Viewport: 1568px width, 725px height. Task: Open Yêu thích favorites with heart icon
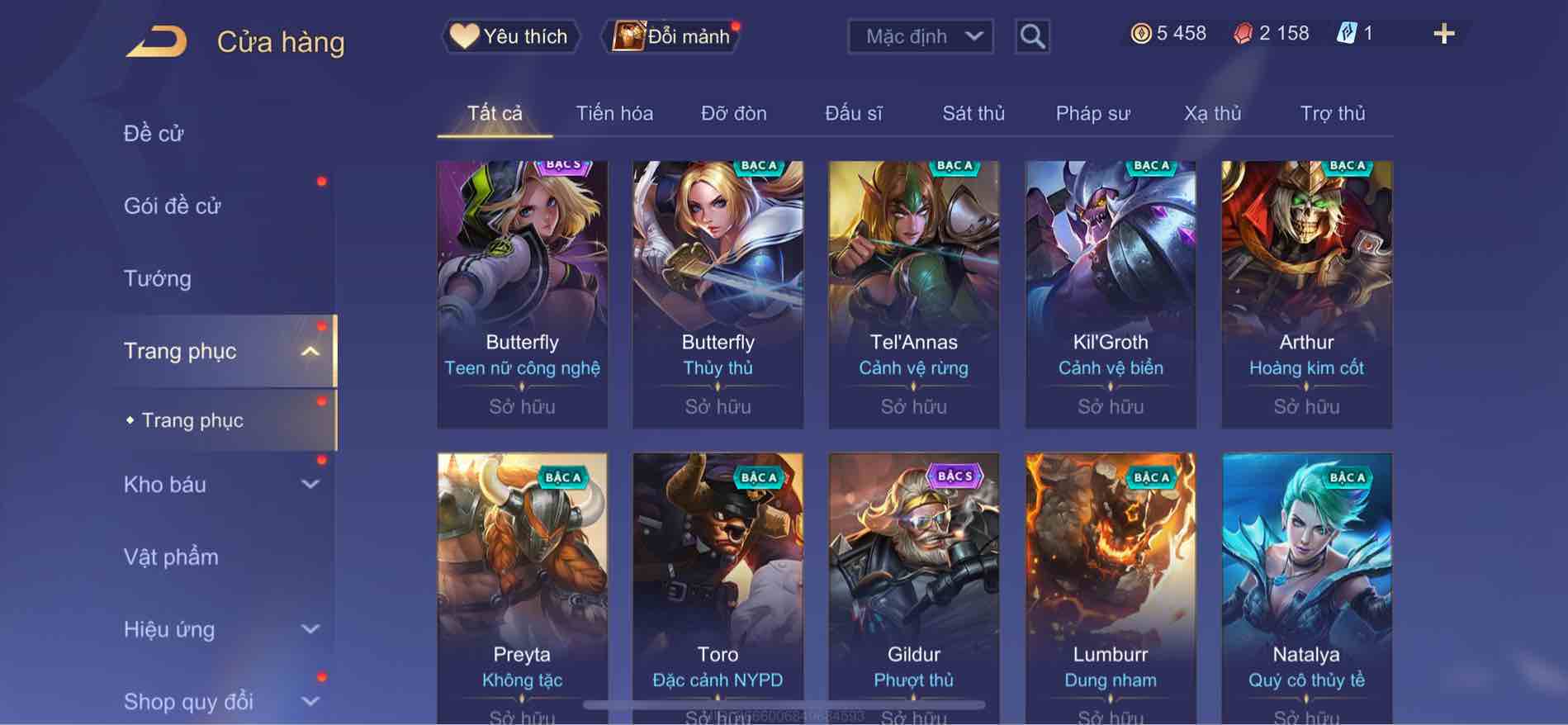pos(509,36)
